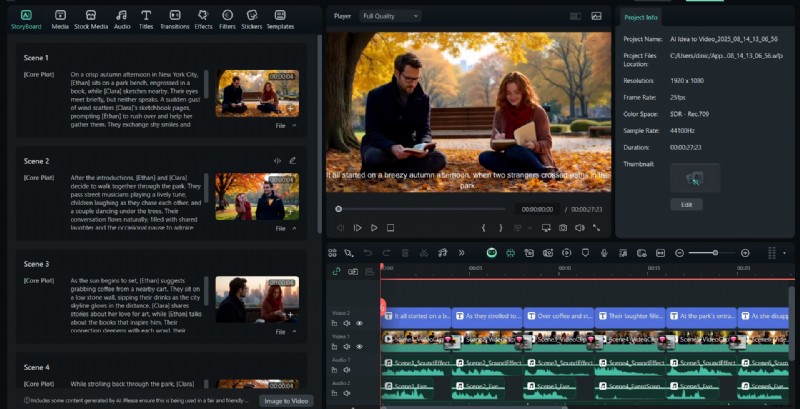Select the StoryBoard icon
This screenshot has height=409, width=800.
click(x=26, y=15)
